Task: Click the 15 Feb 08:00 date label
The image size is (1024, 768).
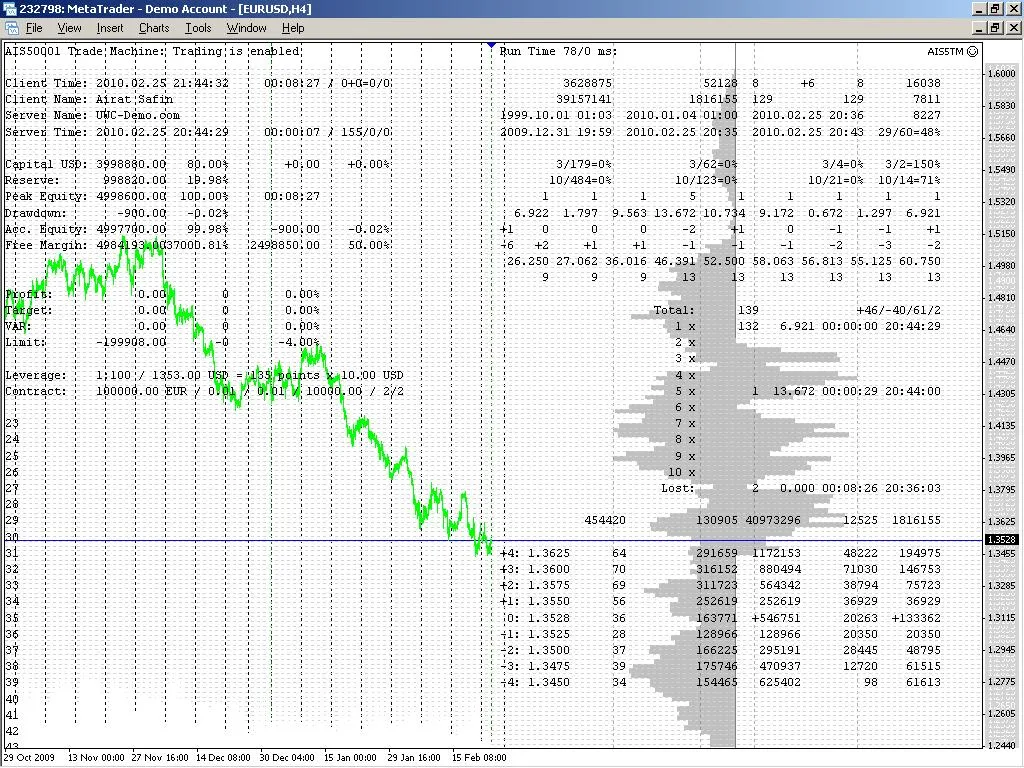Action: (x=479, y=757)
